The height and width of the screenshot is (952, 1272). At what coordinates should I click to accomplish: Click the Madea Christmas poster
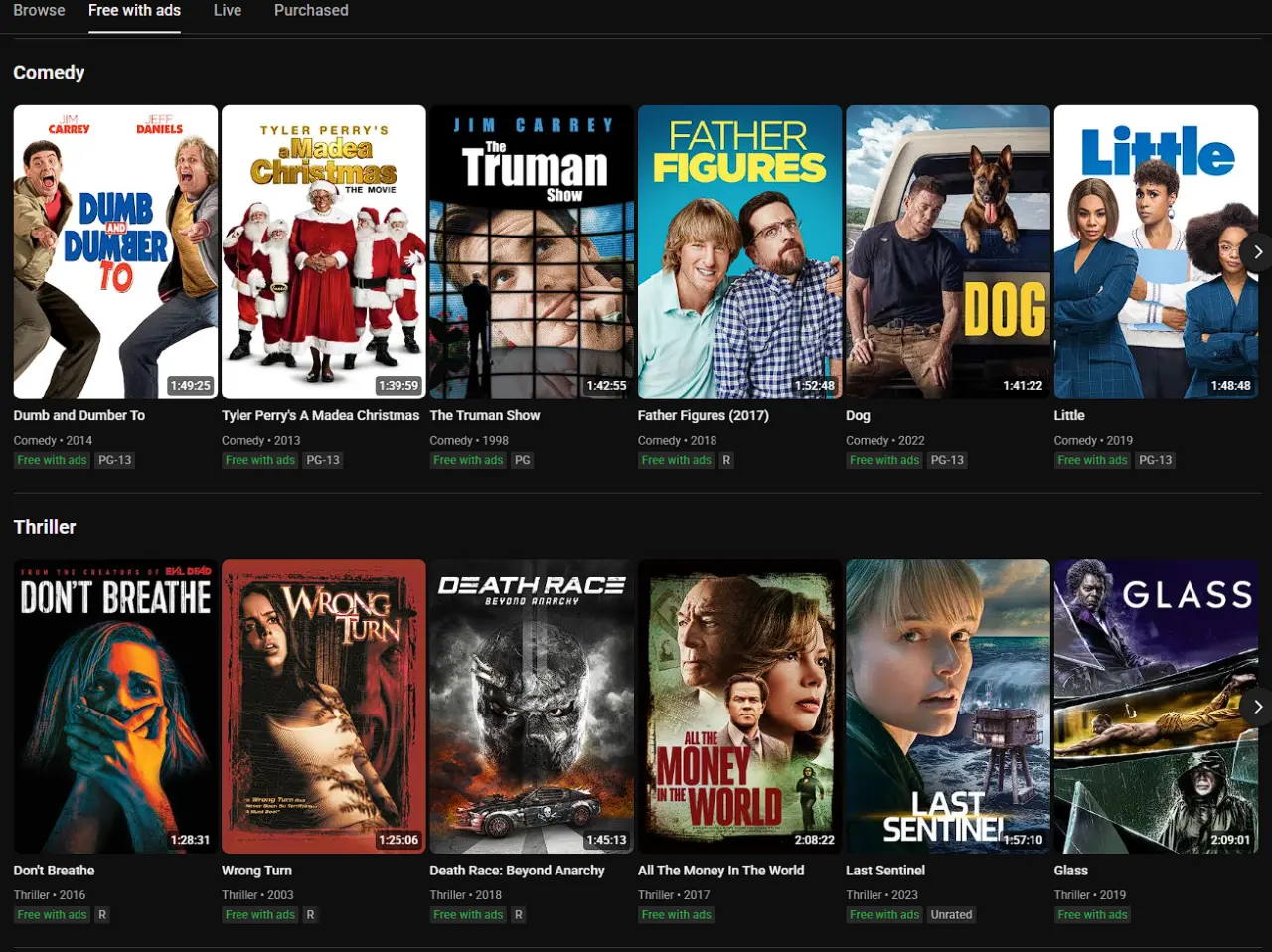click(324, 252)
